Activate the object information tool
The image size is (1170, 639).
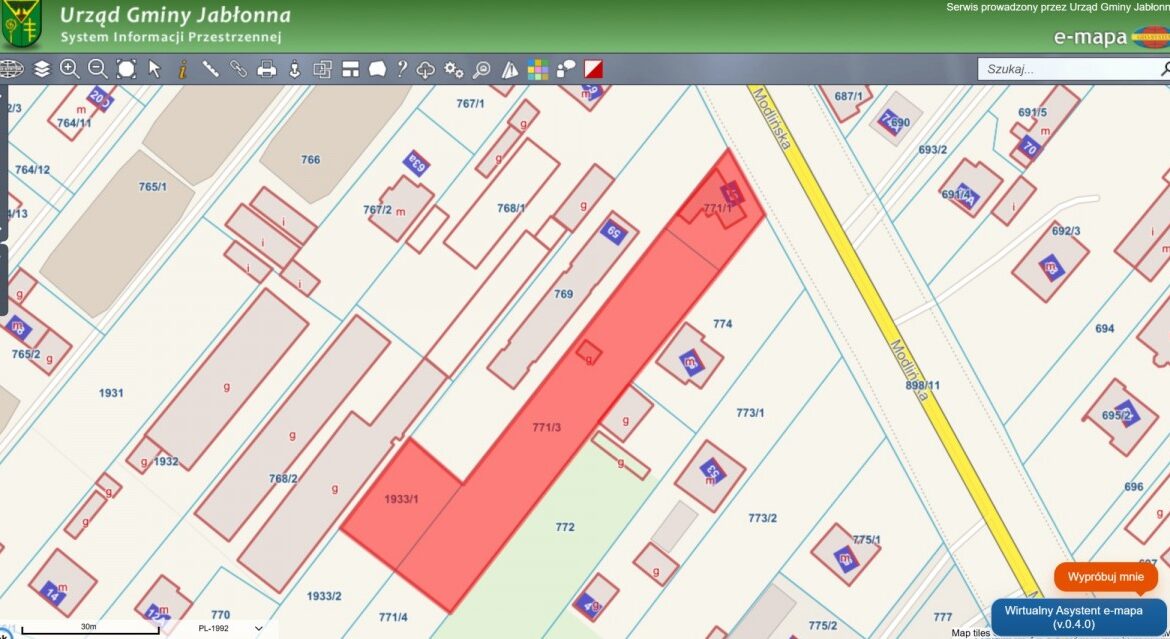click(183, 69)
